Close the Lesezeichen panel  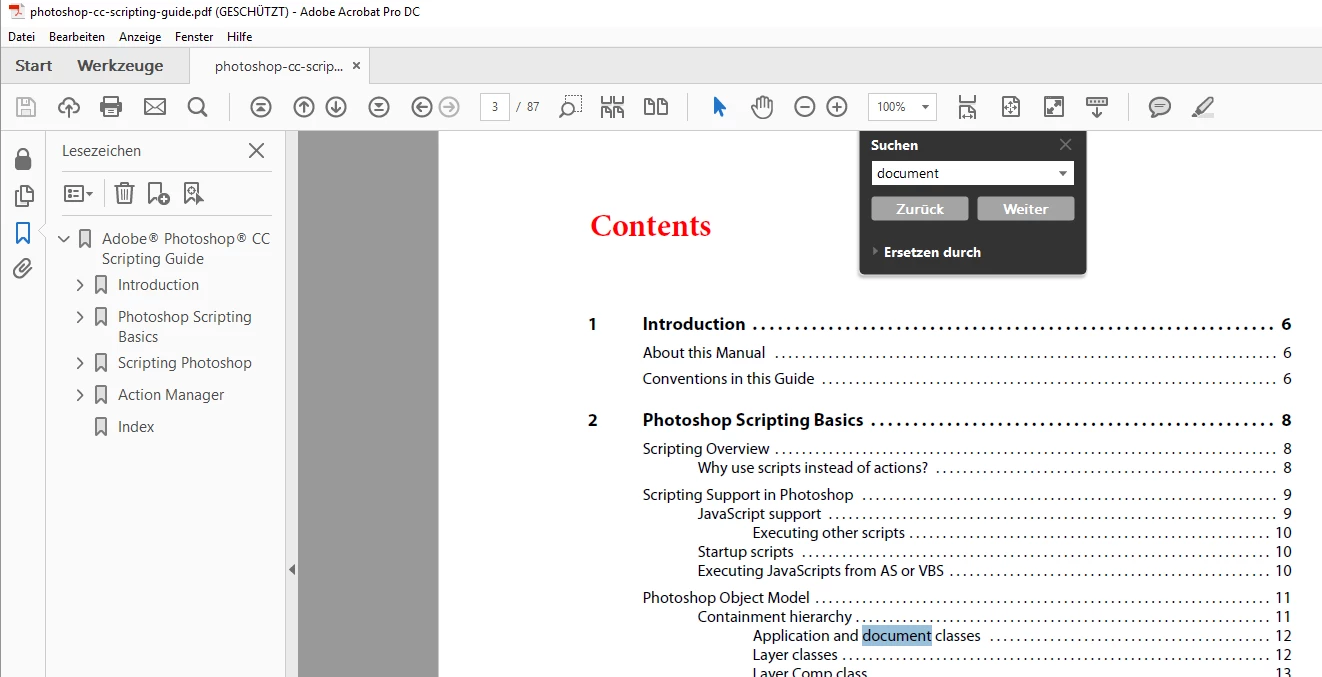tap(257, 151)
